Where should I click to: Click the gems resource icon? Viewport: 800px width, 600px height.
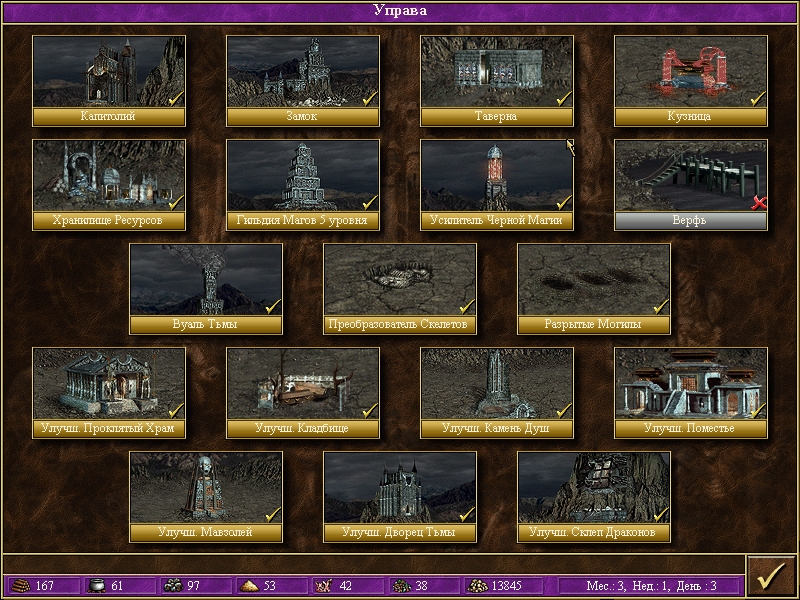tap(402, 585)
